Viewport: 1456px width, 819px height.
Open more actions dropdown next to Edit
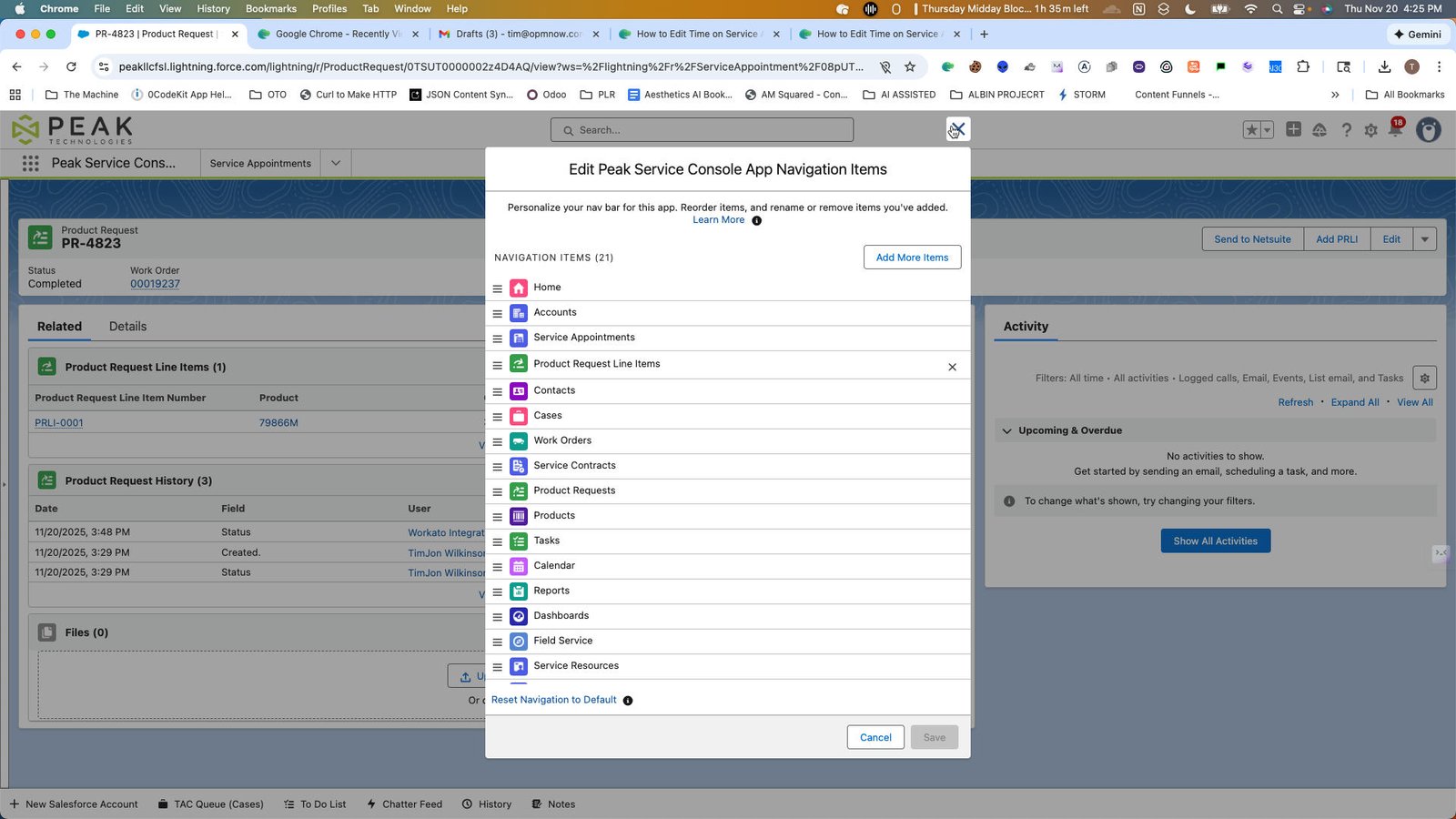click(x=1425, y=239)
